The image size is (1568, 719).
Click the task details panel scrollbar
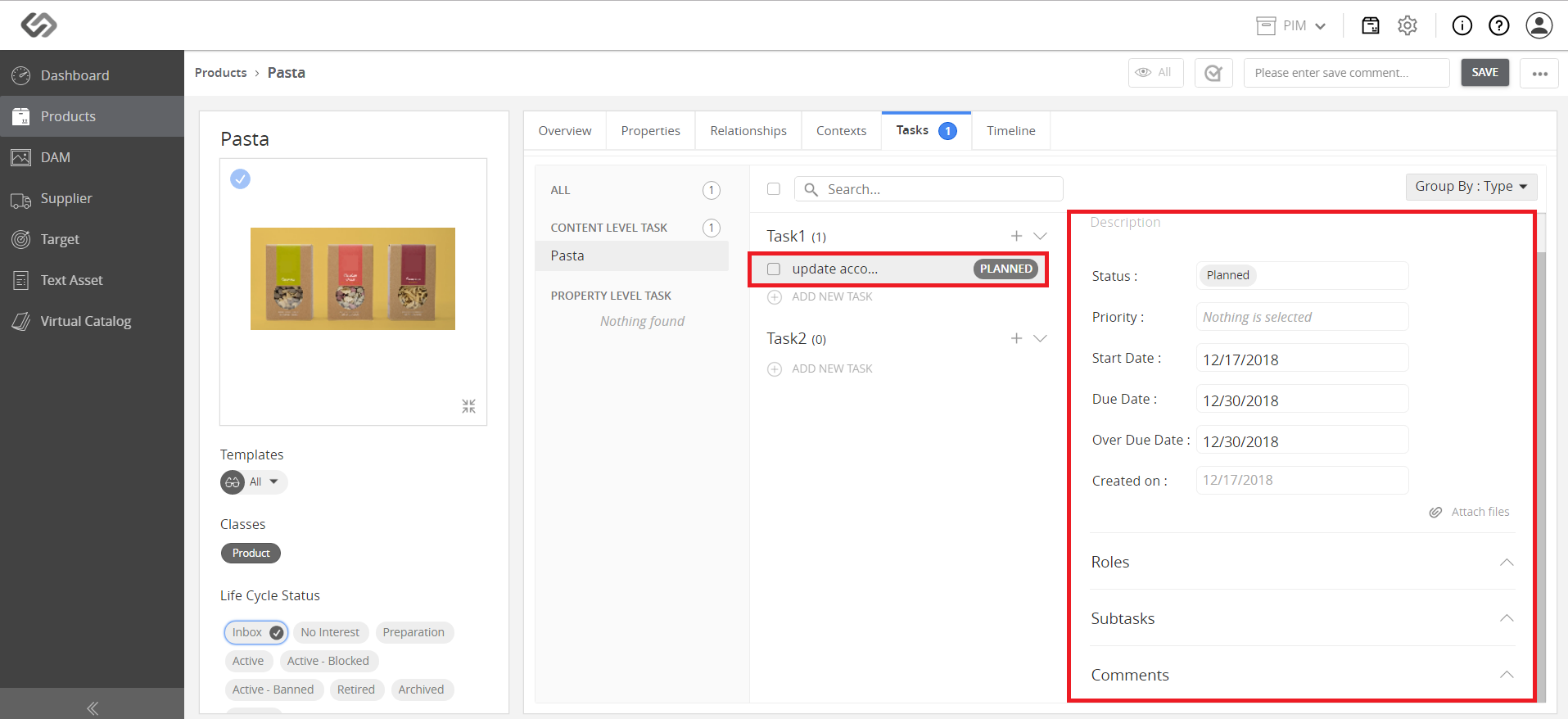[1541, 475]
